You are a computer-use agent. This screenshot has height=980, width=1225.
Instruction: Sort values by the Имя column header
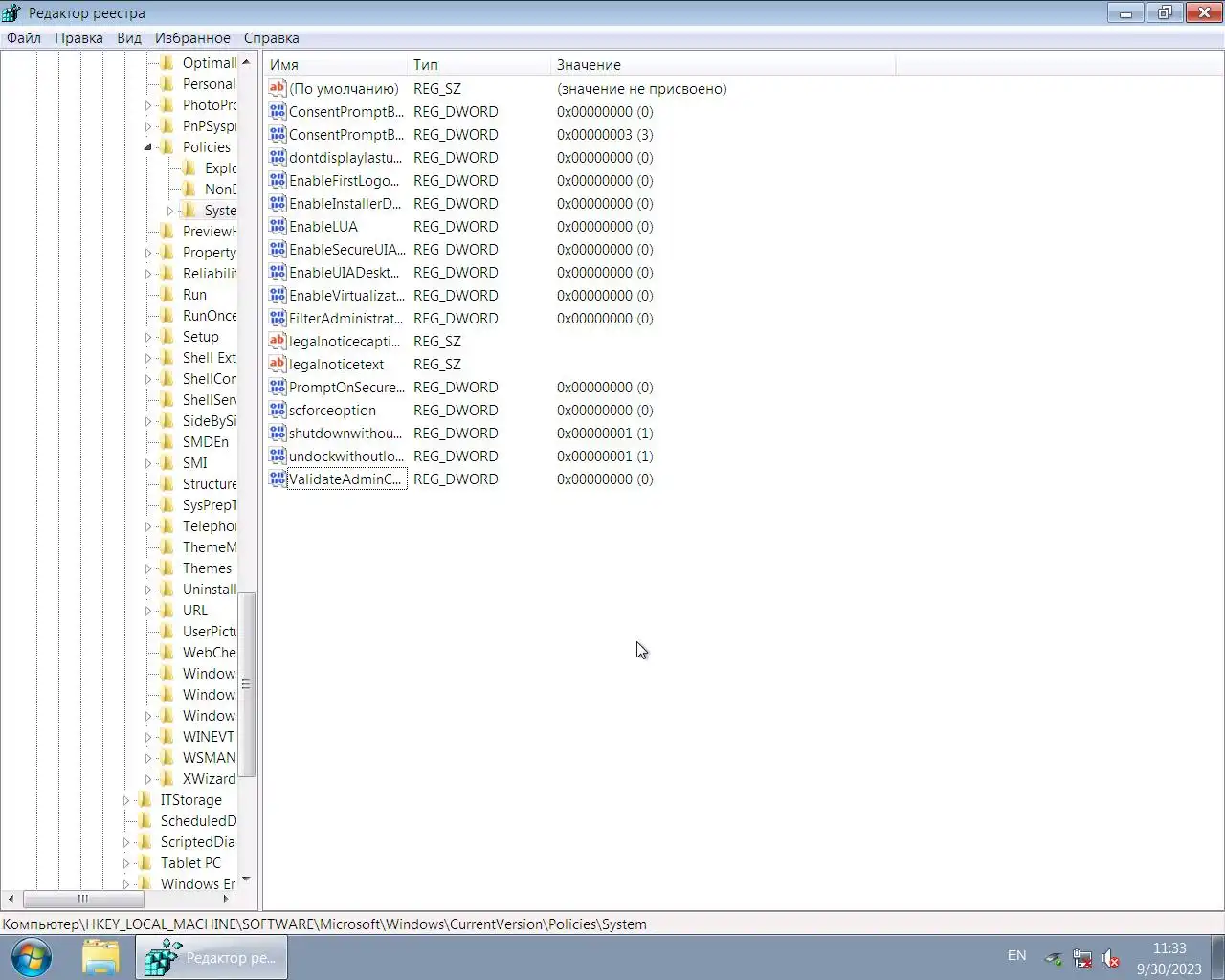click(336, 65)
